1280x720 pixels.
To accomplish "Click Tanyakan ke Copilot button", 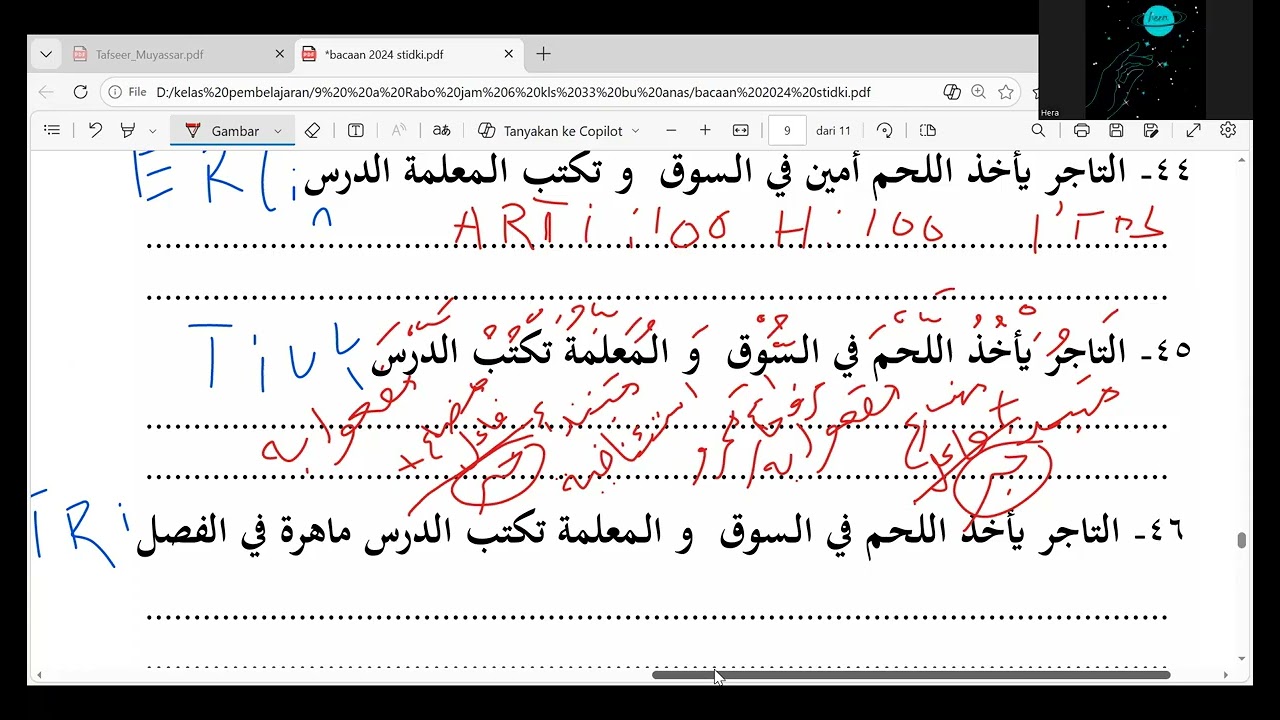I will point(551,131).
